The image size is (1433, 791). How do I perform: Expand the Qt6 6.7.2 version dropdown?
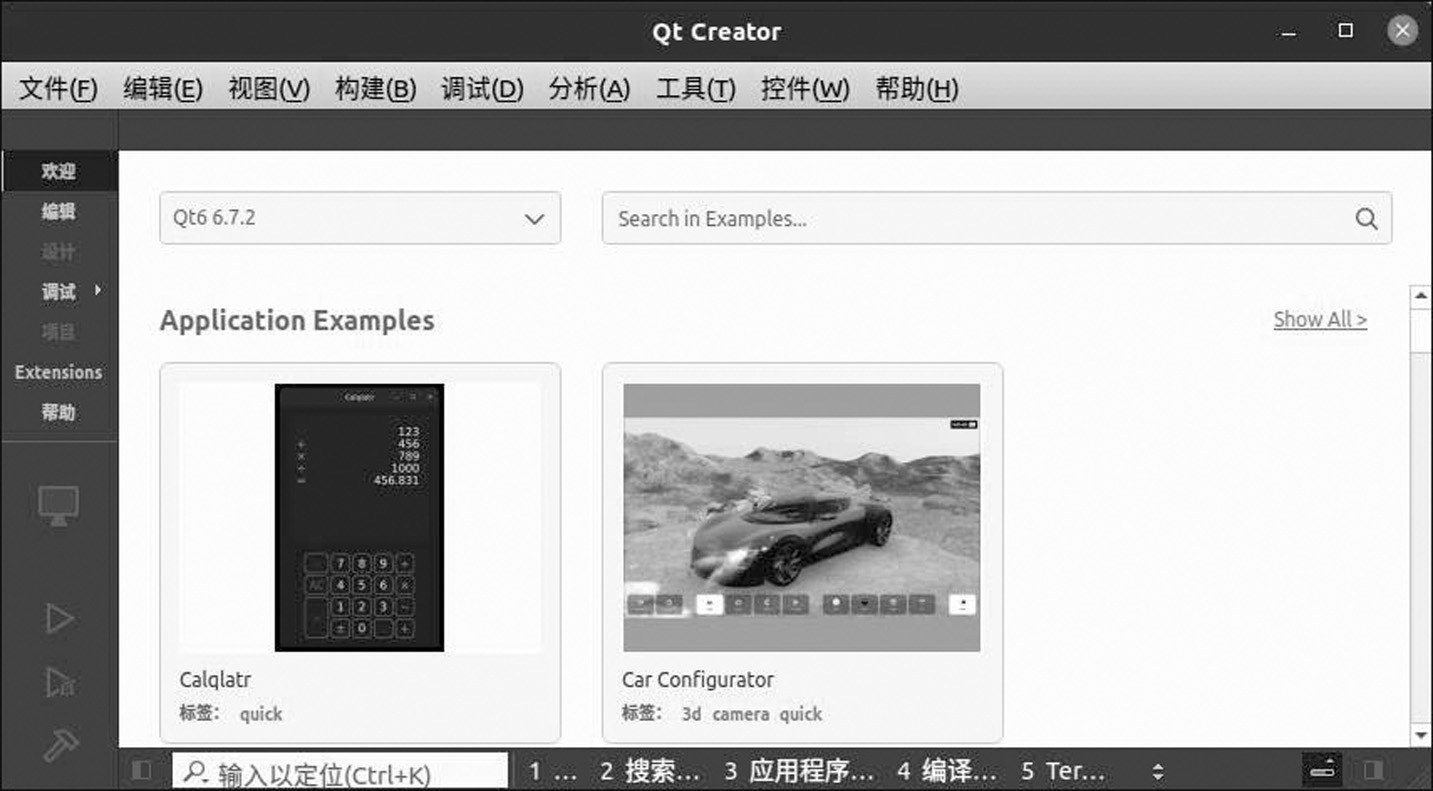(360, 218)
